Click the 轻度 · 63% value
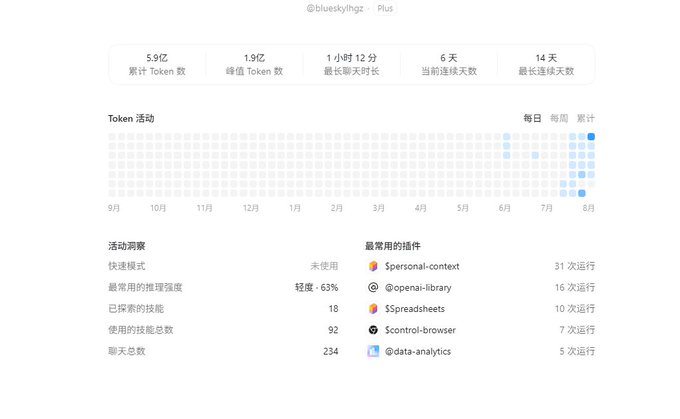This screenshot has height=419, width=680. click(x=317, y=288)
